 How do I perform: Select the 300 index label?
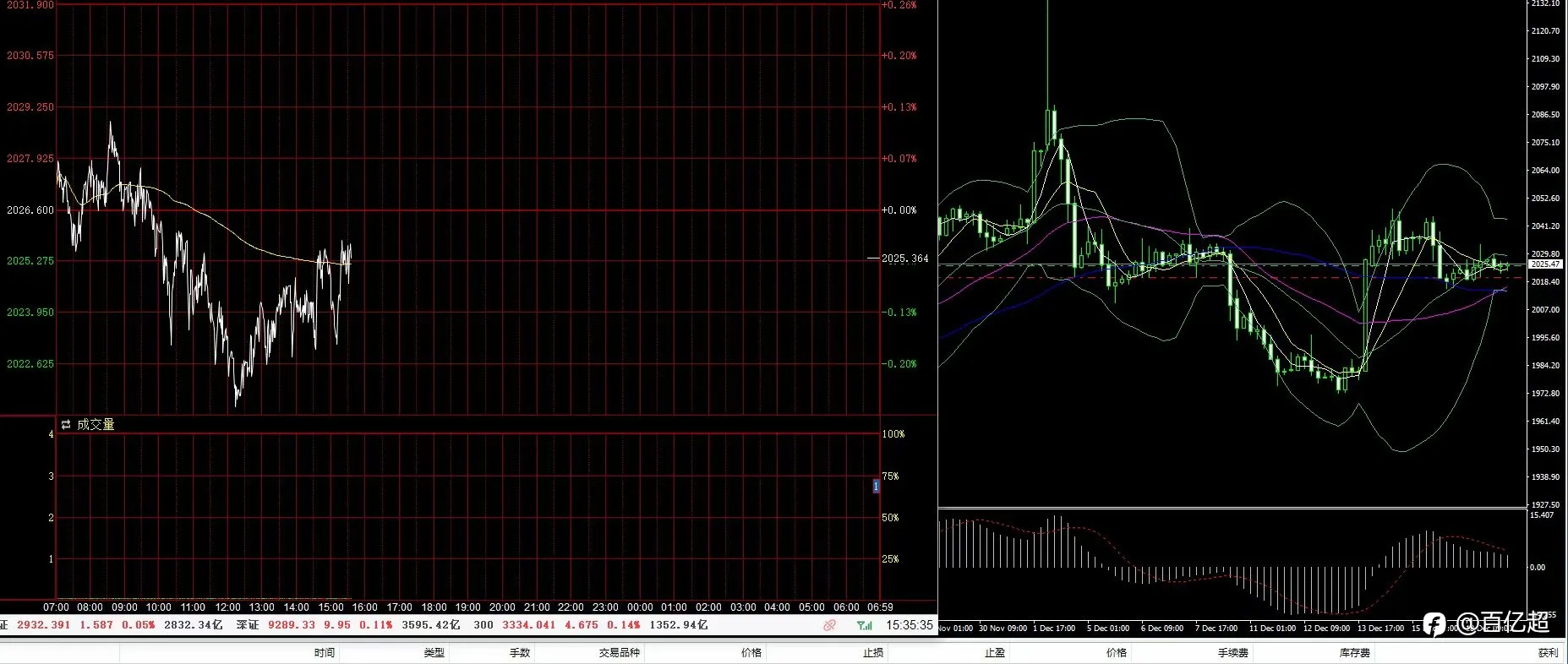click(484, 625)
